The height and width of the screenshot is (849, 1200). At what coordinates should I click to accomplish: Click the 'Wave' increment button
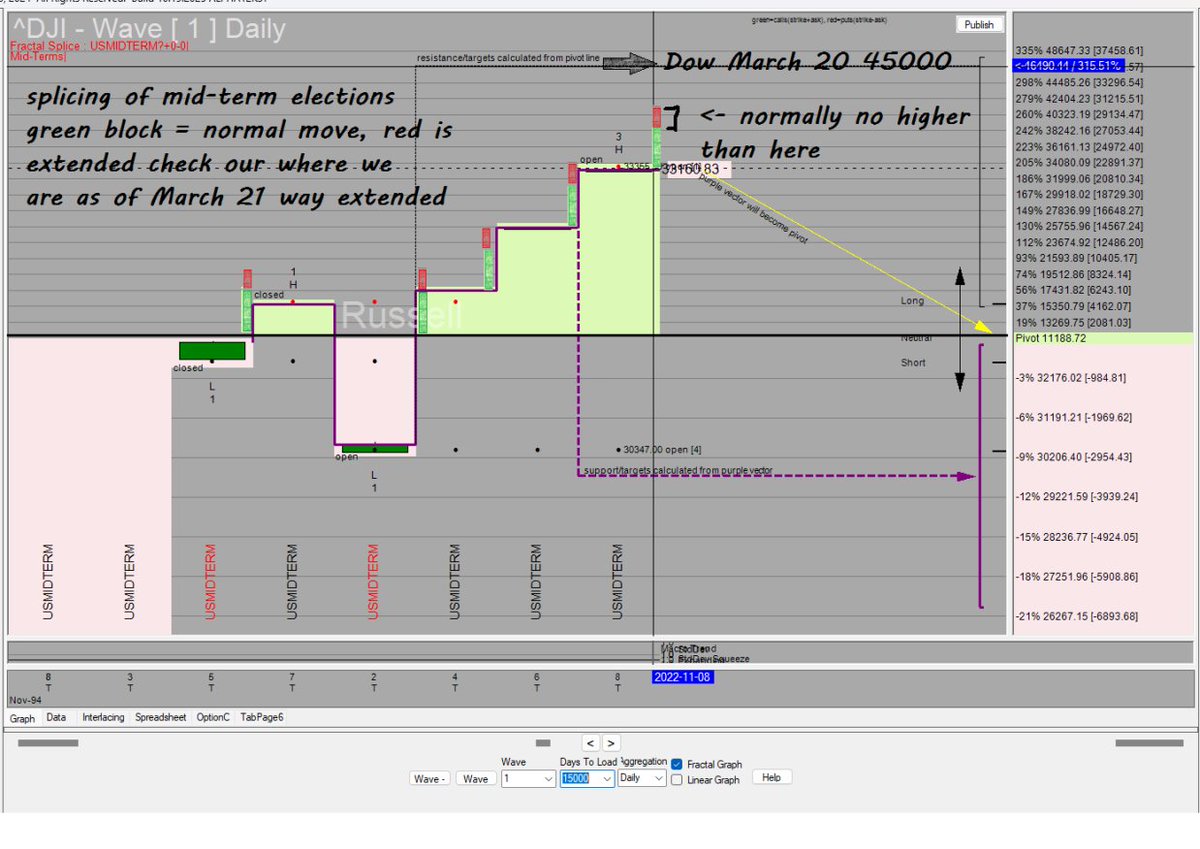coord(475,778)
